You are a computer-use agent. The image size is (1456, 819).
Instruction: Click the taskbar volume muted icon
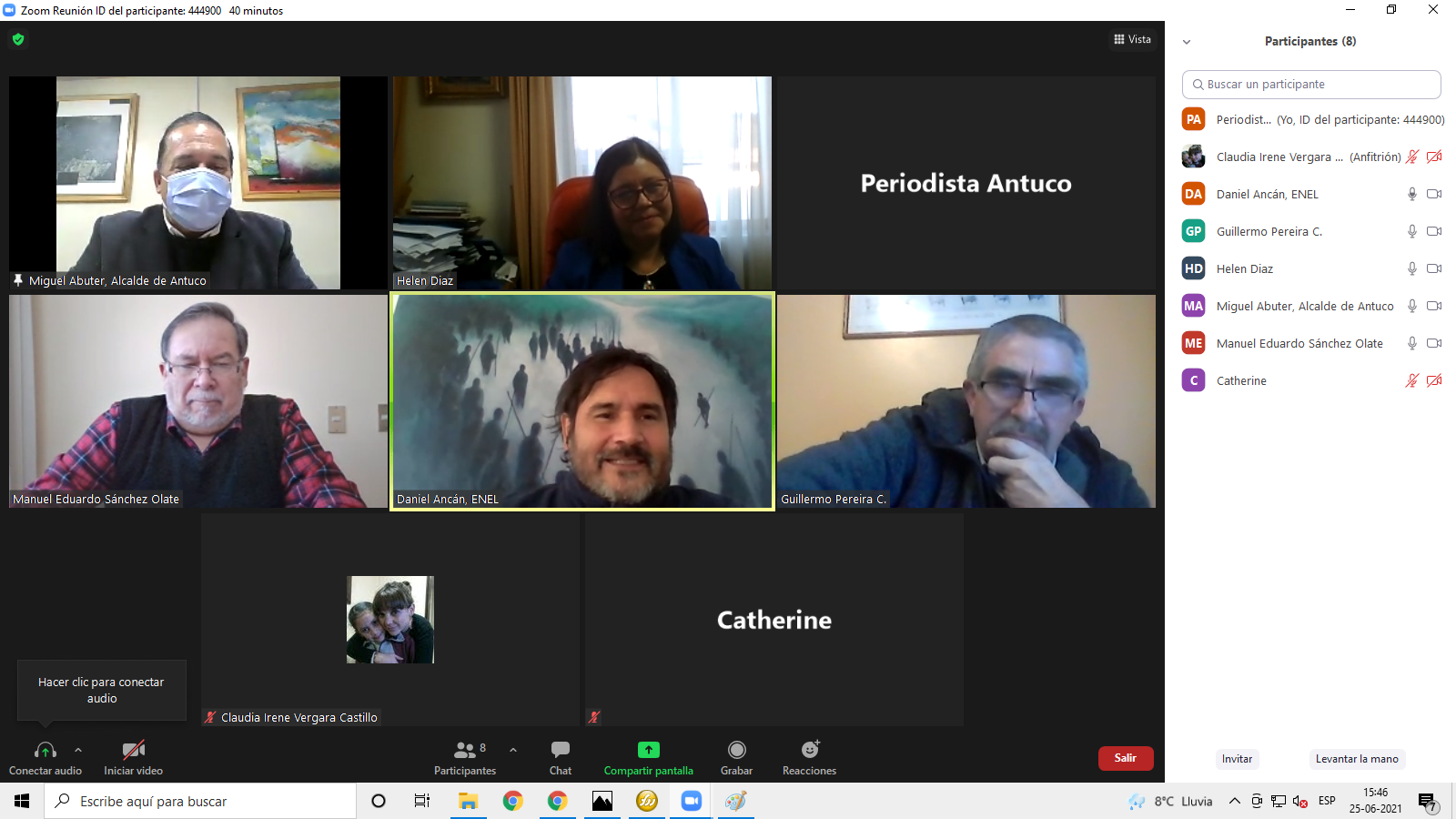click(x=1300, y=802)
